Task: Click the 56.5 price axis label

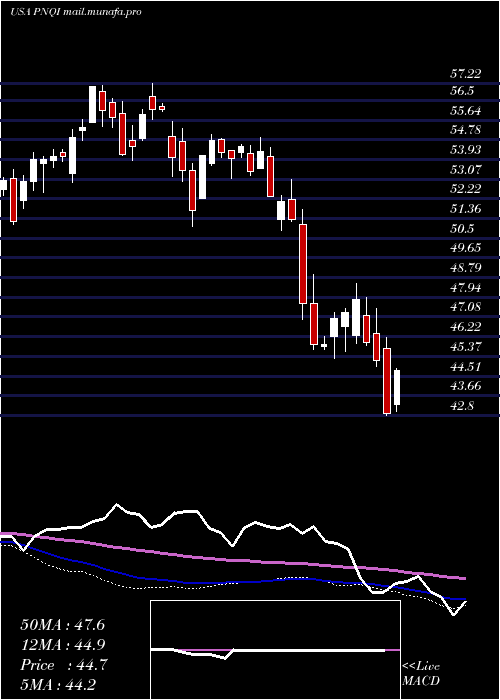Action: tap(461, 91)
